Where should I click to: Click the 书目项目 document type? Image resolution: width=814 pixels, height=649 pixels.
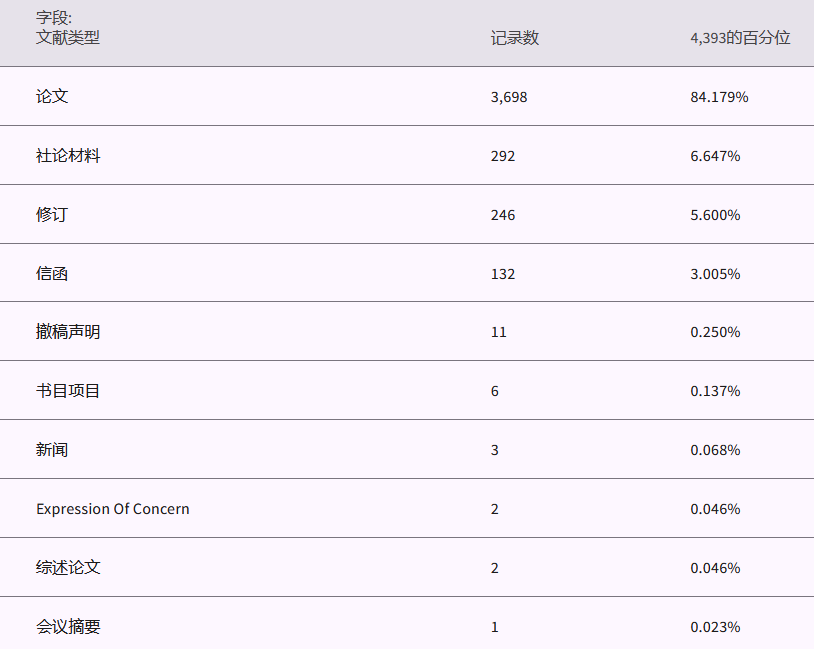(x=68, y=391)
